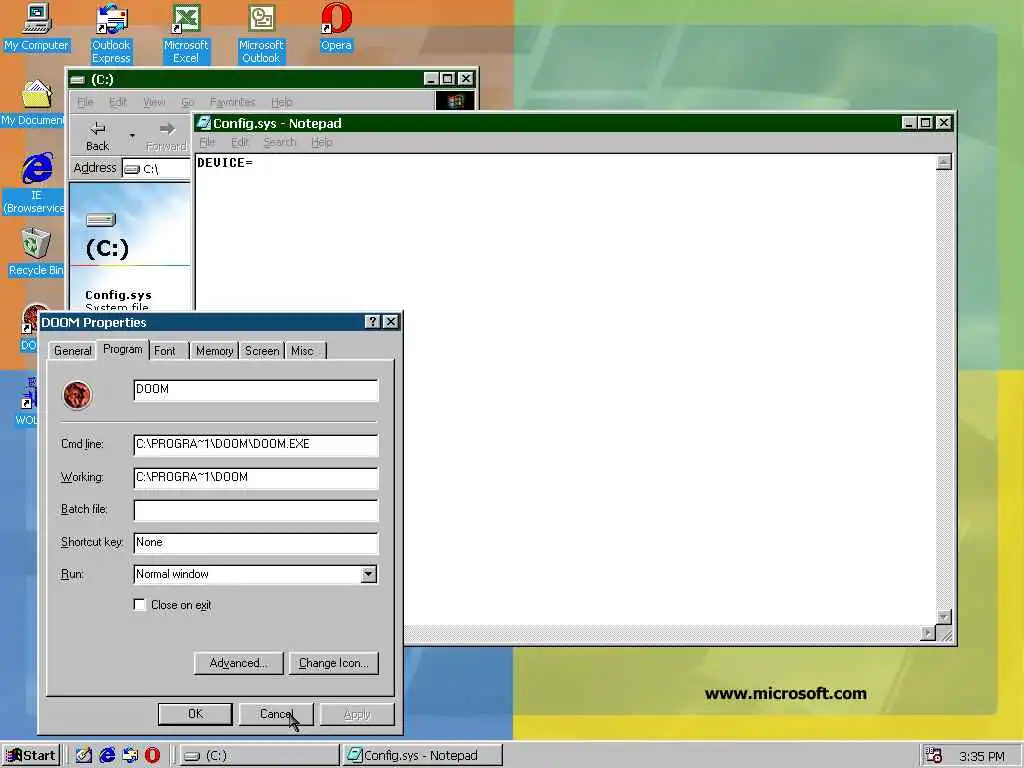Image resolution: width=1024 pixels, height=768 pixels.
Task: Click the Opera icon in Quick Launch
Action: coord(152,755)
